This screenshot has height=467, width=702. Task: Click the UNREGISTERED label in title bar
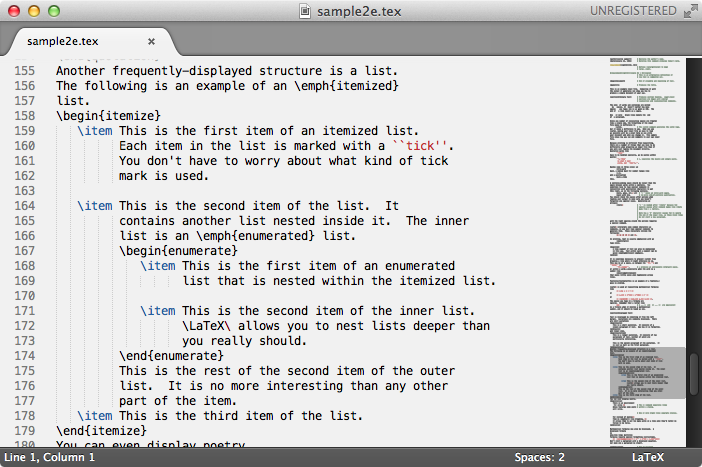coord(633,11)
